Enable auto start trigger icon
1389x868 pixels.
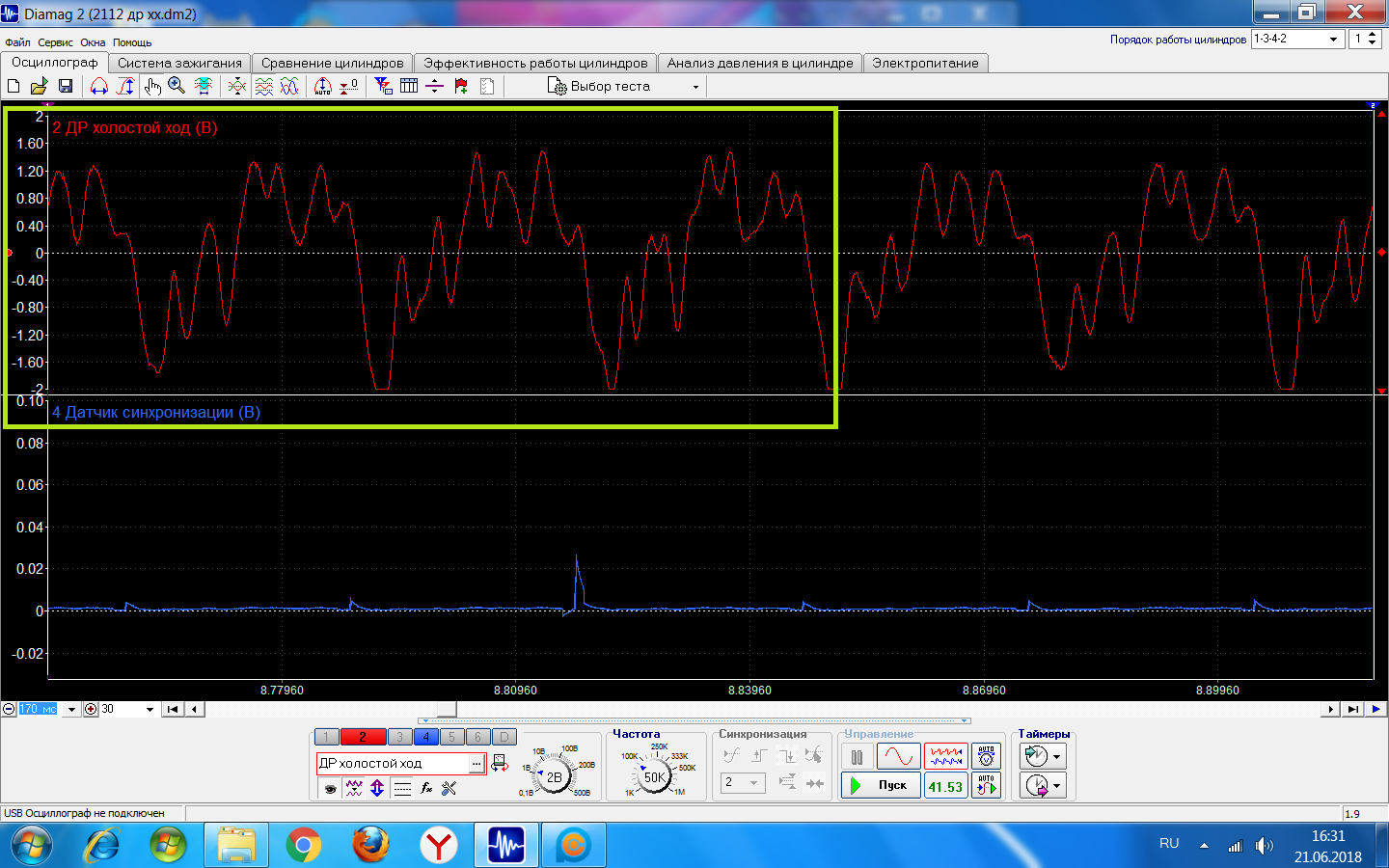986,785
